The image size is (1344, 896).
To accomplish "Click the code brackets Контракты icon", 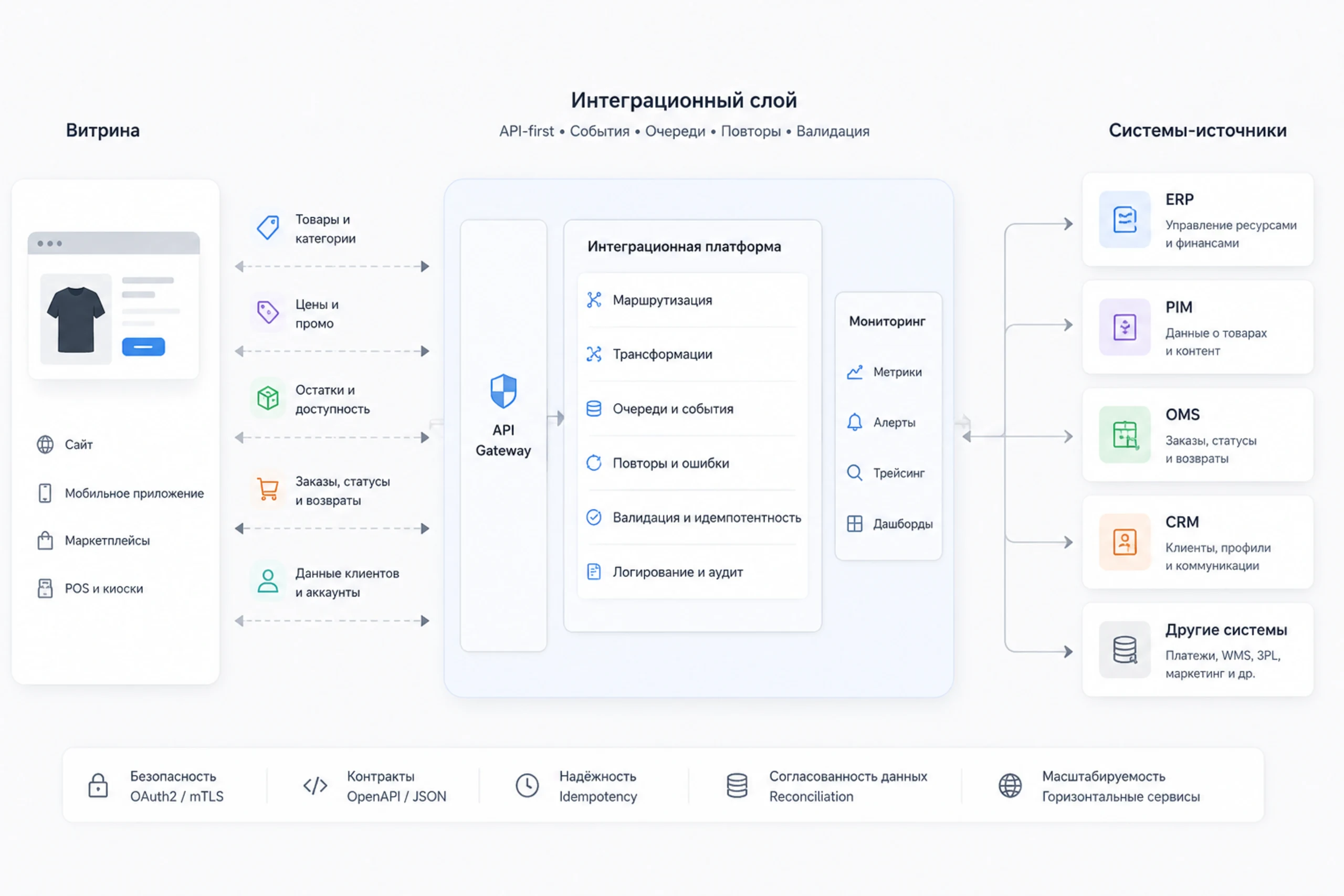I will click(x=315, y=786).
